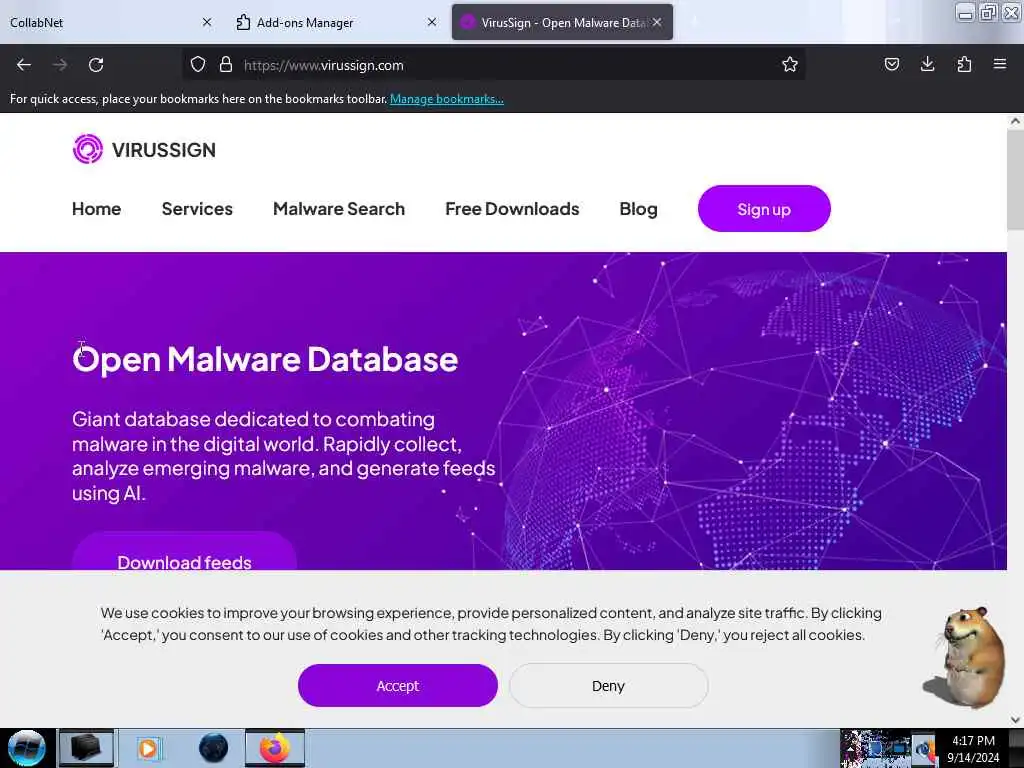
Task: Click the "We use cookies" notice text
Action: point(491,624)
